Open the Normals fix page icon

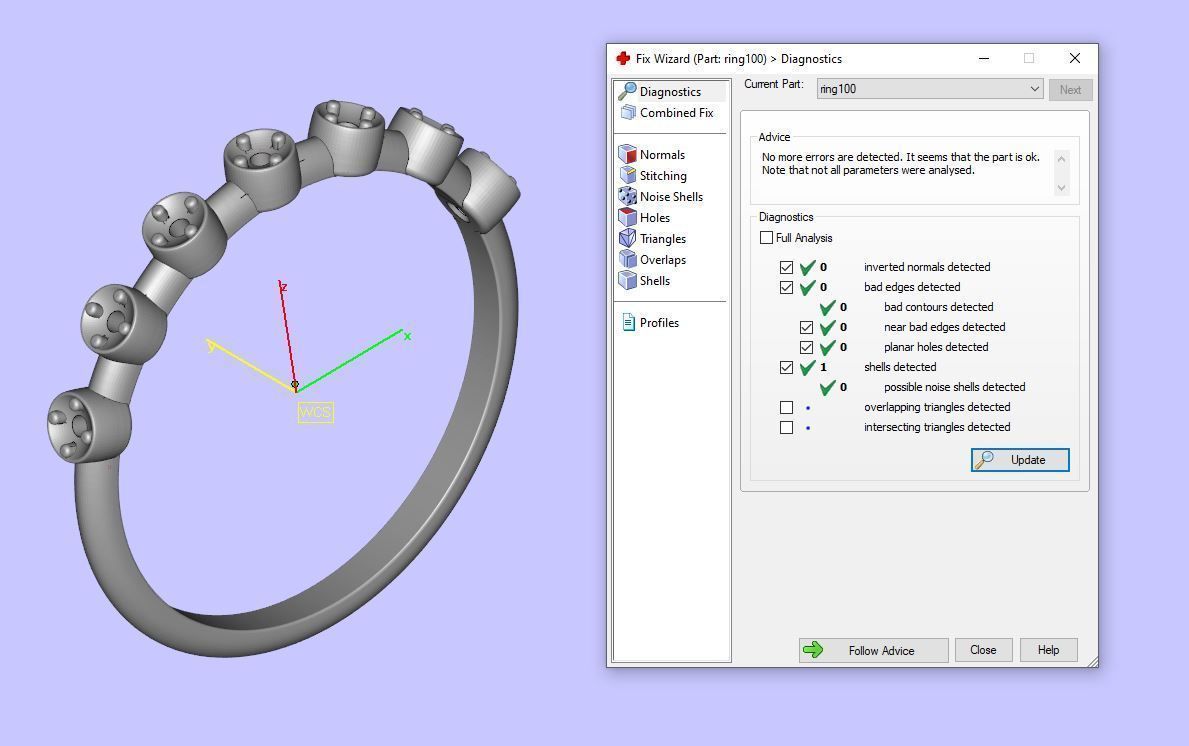pyautogui.click(x=628, y=155)
